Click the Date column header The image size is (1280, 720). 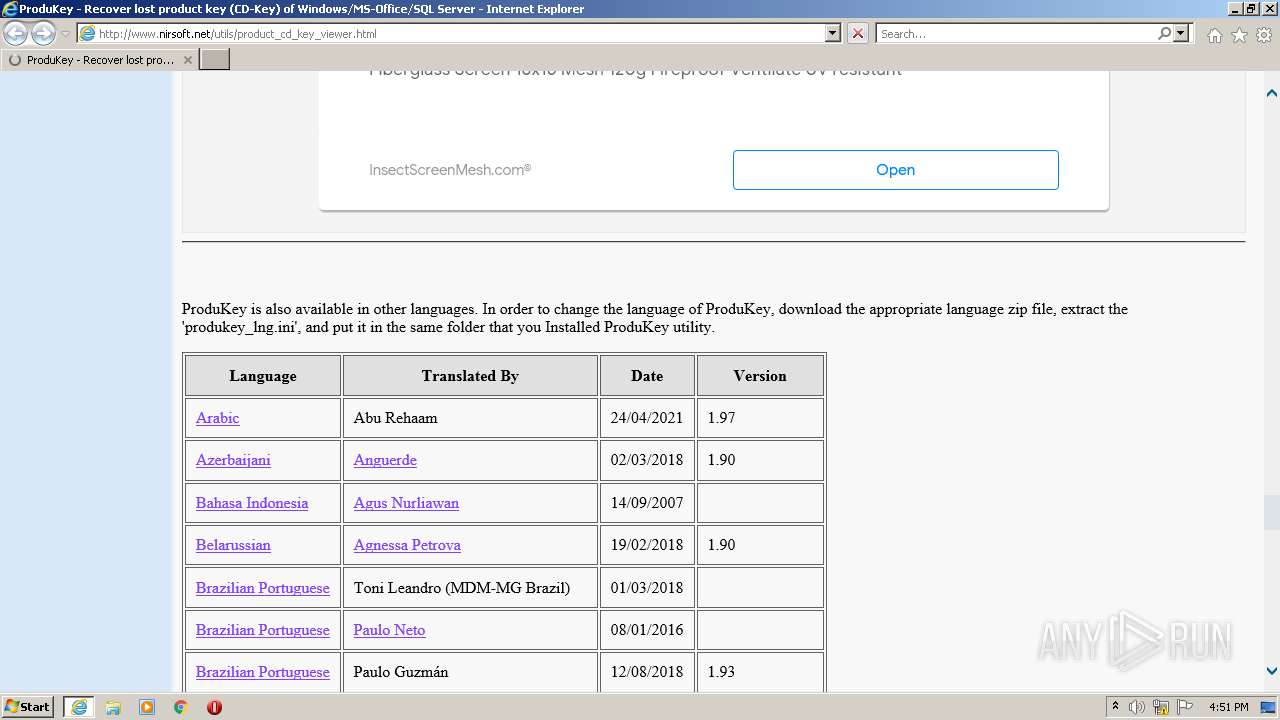[647, 376]
